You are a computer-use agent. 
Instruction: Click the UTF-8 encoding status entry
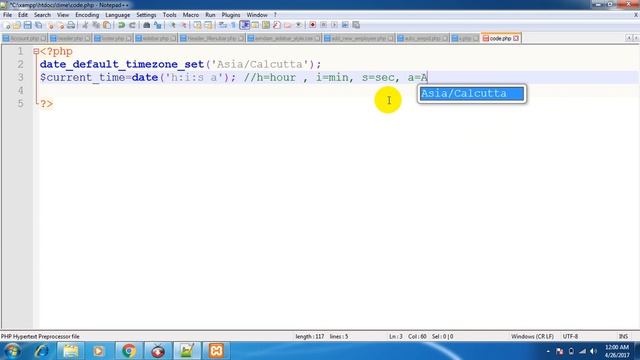point(570,337)
